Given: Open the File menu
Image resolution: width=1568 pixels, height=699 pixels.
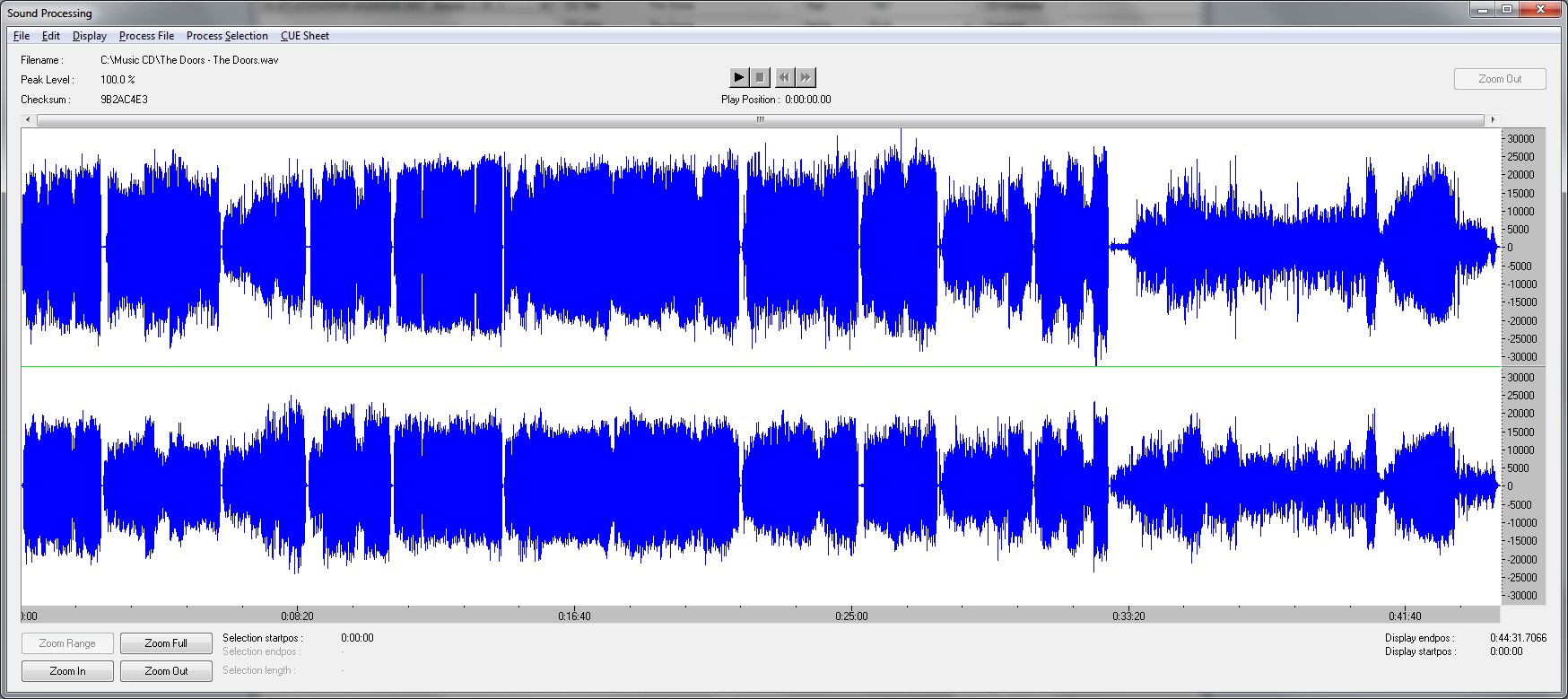Looking at the screenshot, I should tap(22, 36).
